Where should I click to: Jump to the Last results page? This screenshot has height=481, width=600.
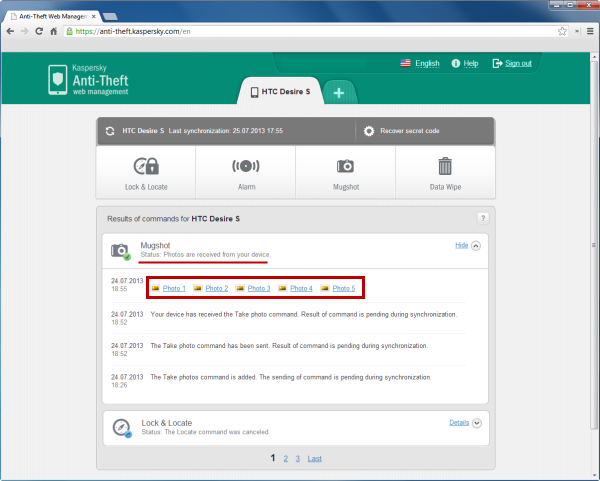[315, 458]
